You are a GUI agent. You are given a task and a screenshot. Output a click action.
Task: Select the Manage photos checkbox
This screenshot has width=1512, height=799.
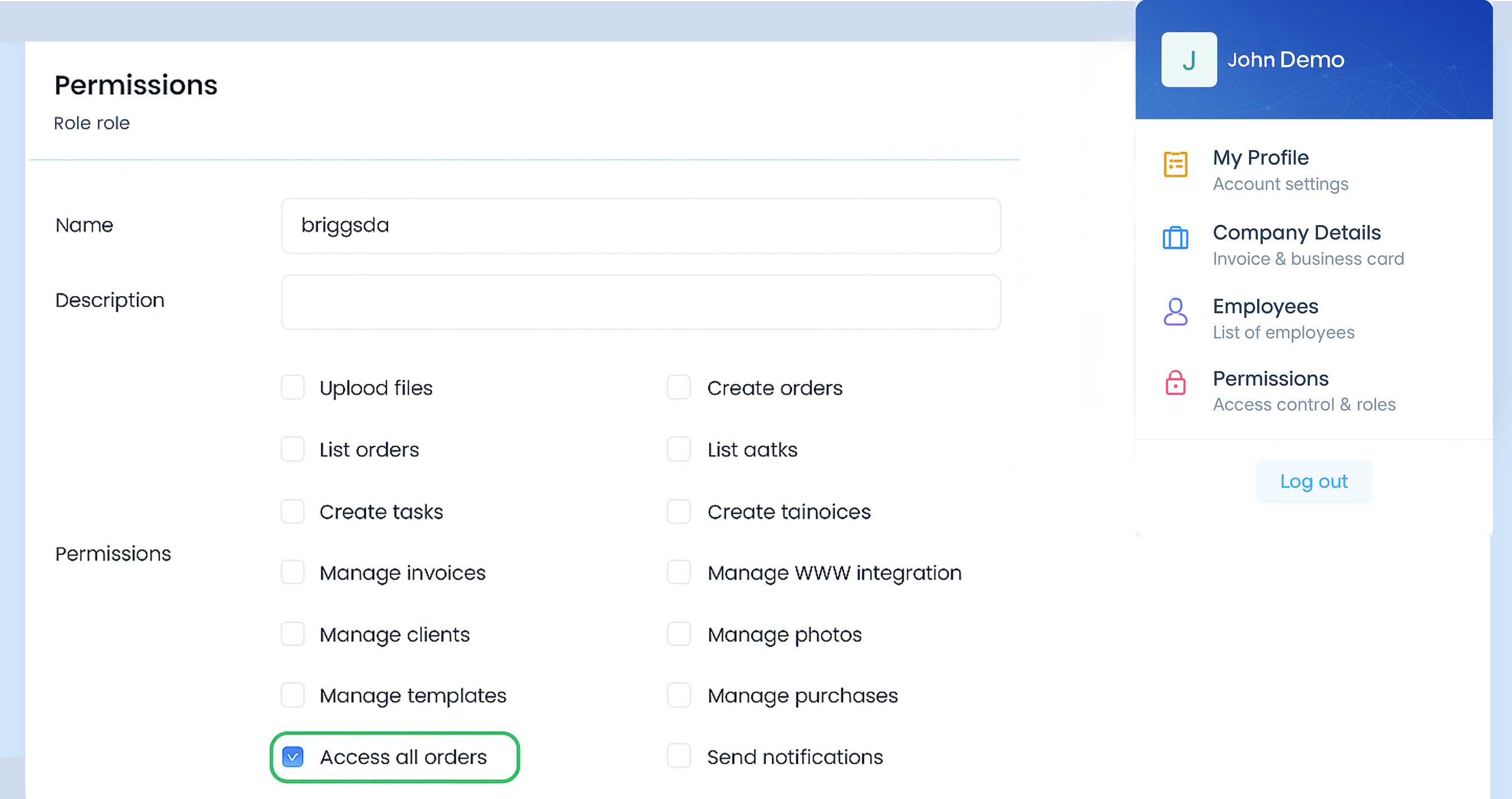(x=679, y=634)
